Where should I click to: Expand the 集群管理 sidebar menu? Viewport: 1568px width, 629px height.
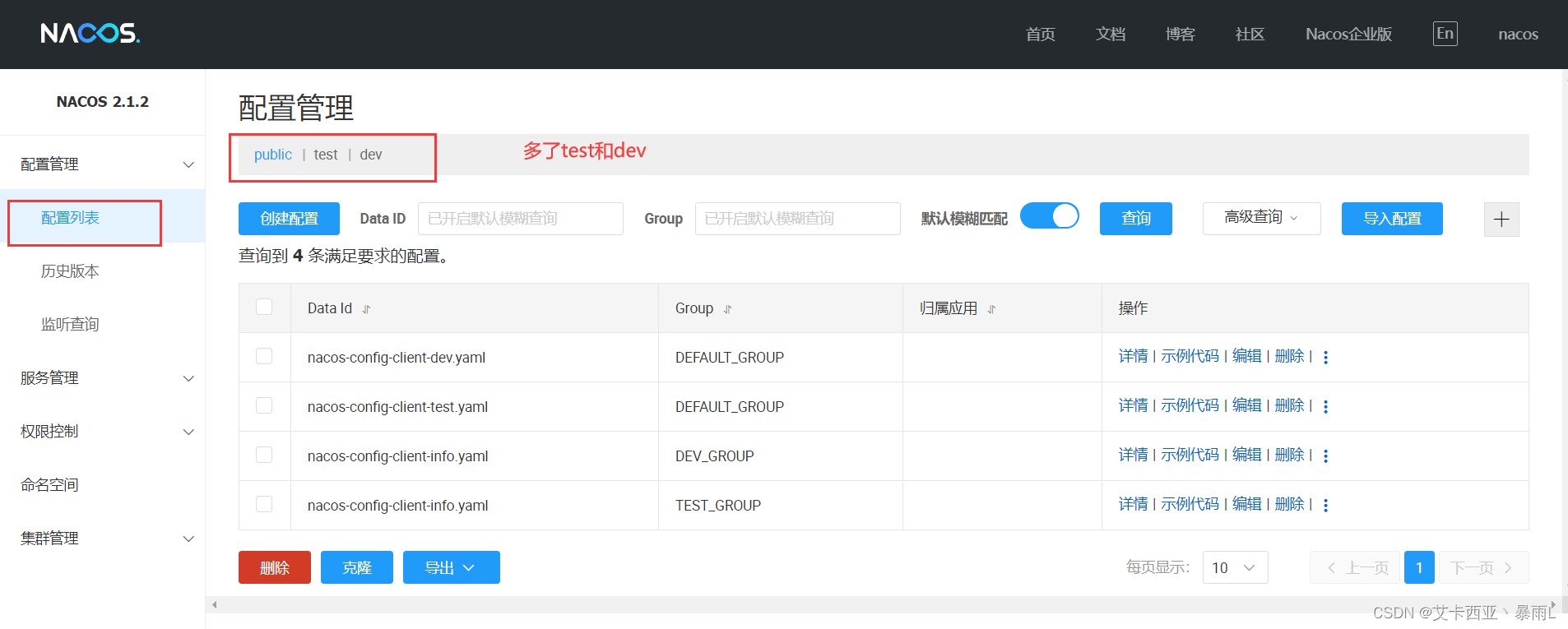102,539
